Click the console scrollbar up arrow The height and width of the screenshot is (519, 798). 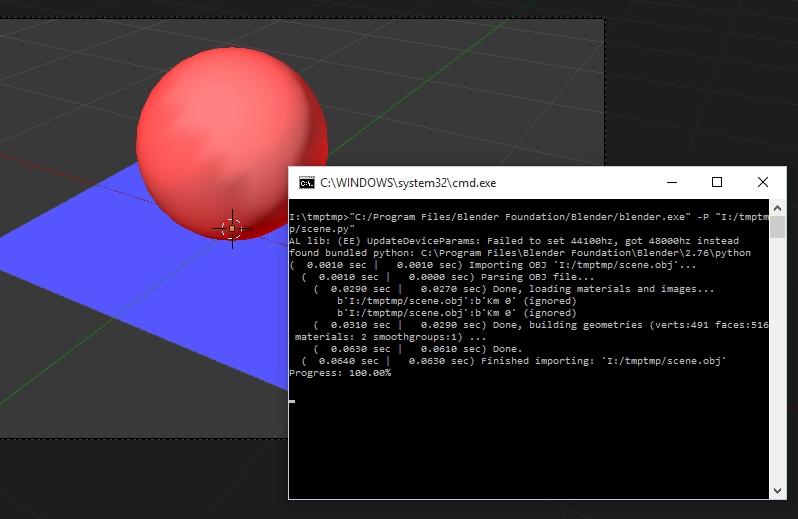(777, 208)
